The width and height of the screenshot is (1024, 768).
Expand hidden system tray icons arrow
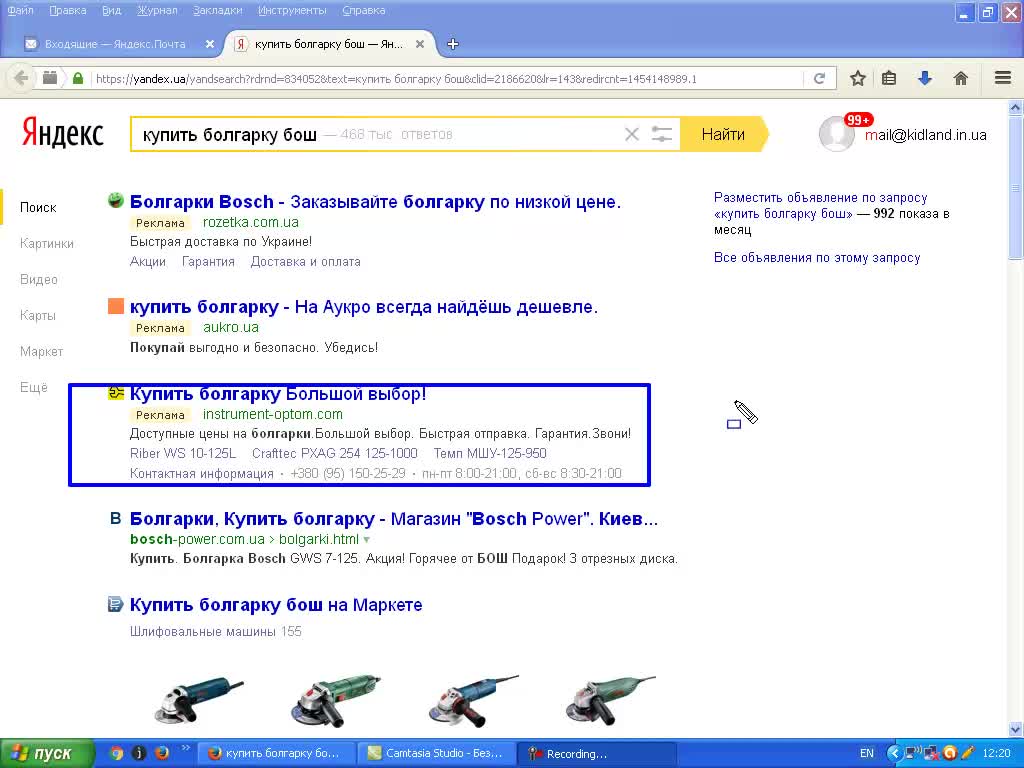click(x=894, y=753)
